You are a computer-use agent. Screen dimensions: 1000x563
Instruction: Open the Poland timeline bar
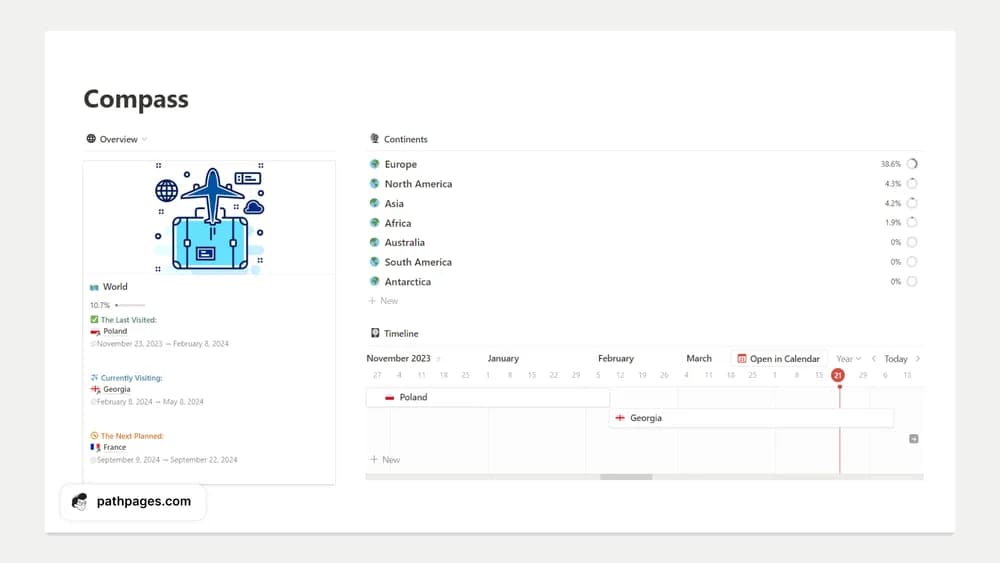point(488,397)
